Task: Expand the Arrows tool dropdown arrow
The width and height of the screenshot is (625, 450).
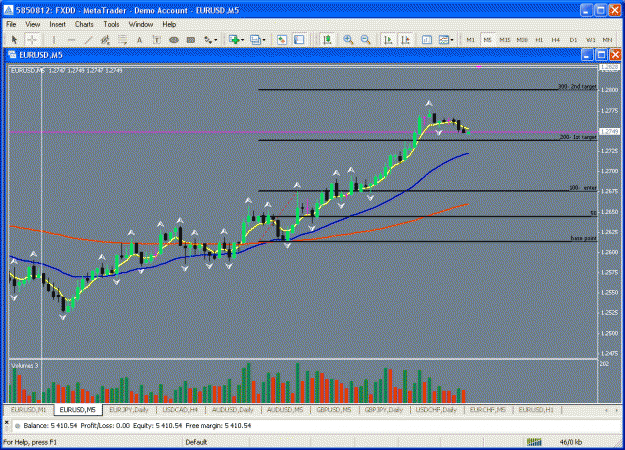Action: [x=216, y=40]
